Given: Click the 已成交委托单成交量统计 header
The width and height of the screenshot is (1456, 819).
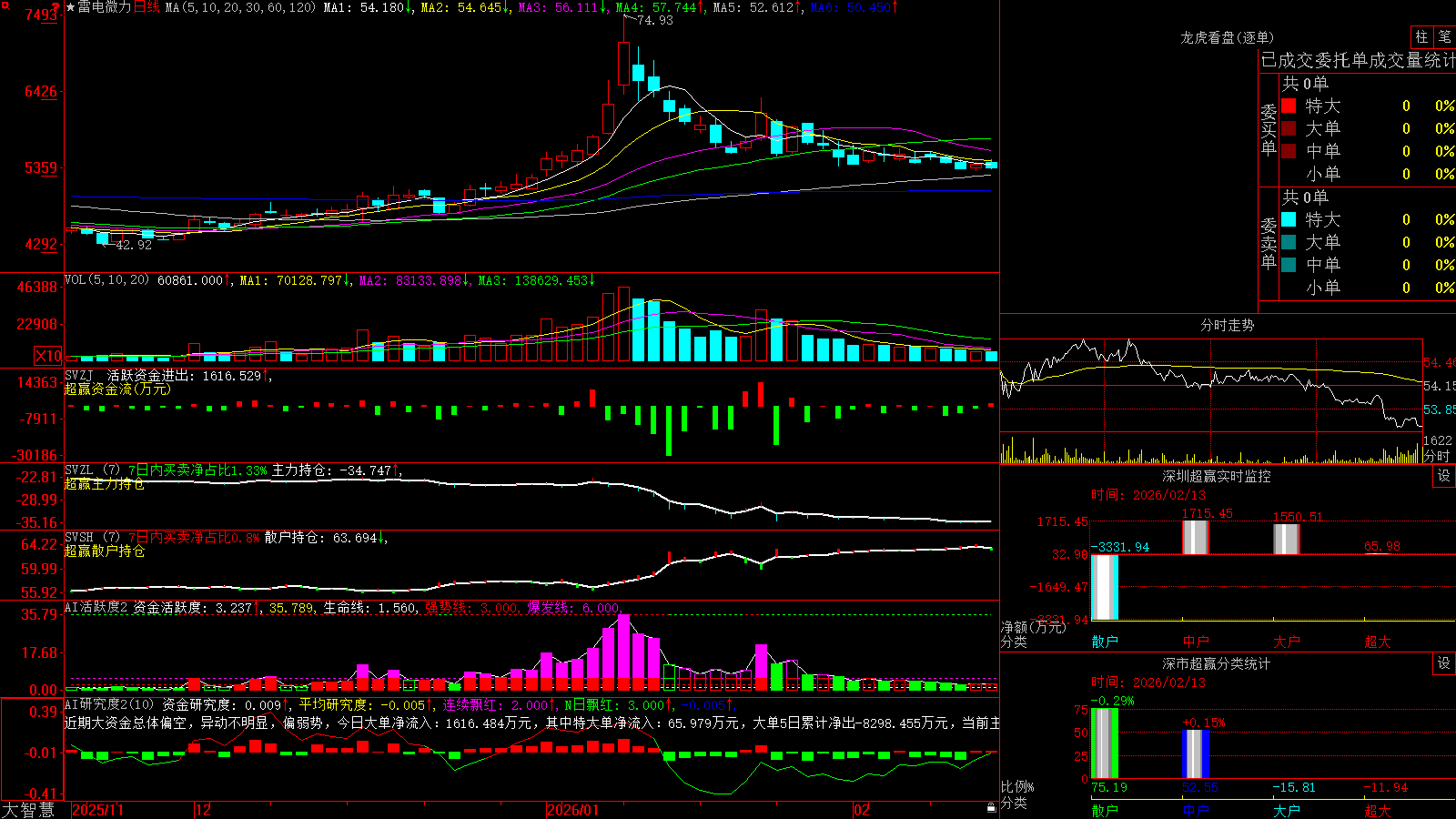Looking at the screenshot, I should coord(1358,60).
